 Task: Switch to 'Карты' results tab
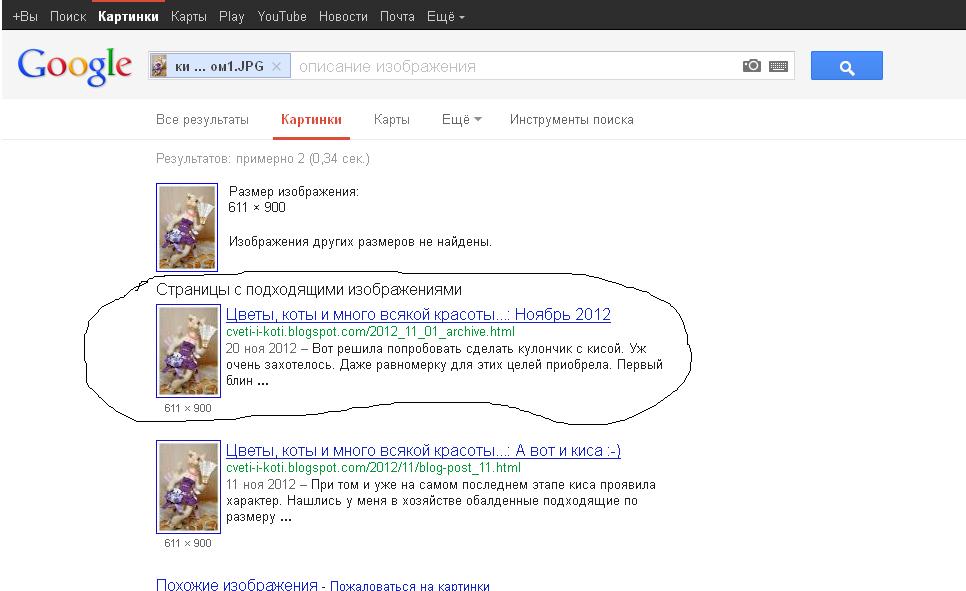coord(391,120)
